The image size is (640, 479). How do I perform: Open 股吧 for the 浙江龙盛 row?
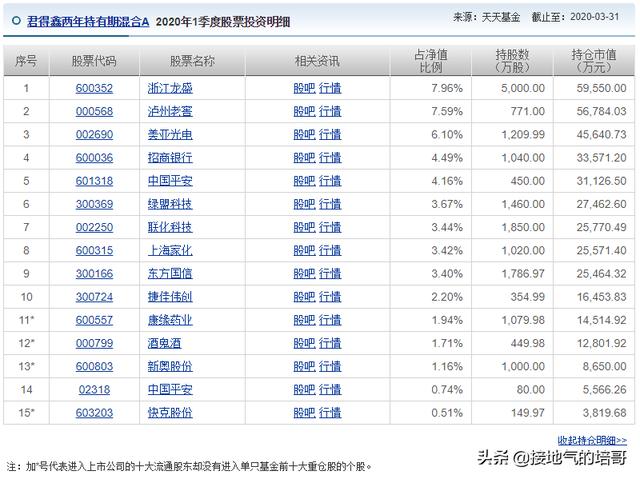(x=304, y=88)
